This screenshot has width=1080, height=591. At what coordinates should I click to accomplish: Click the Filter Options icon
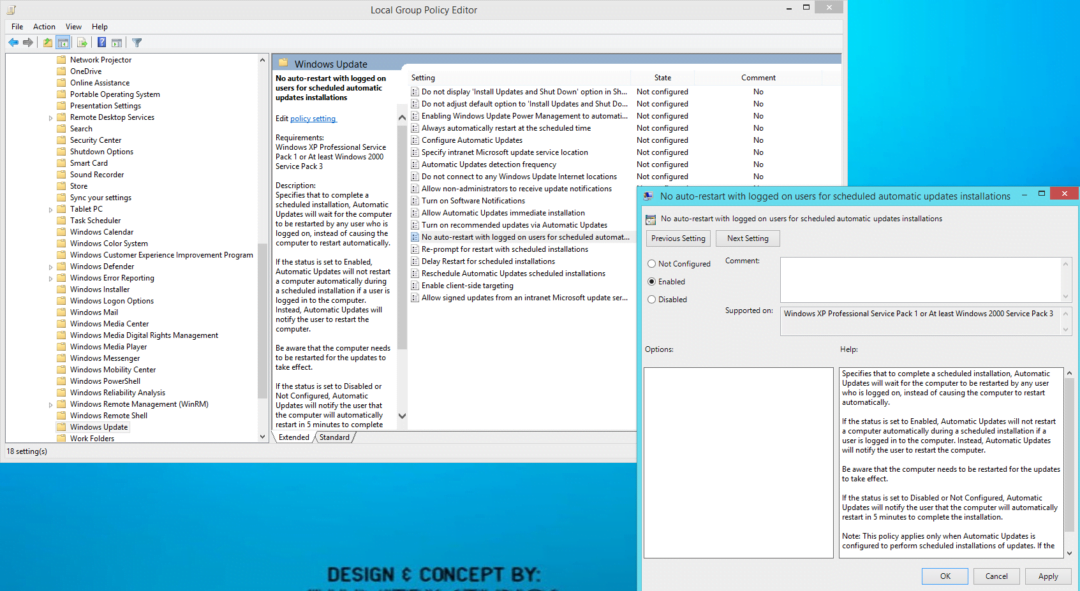click(x=137, y=42)
